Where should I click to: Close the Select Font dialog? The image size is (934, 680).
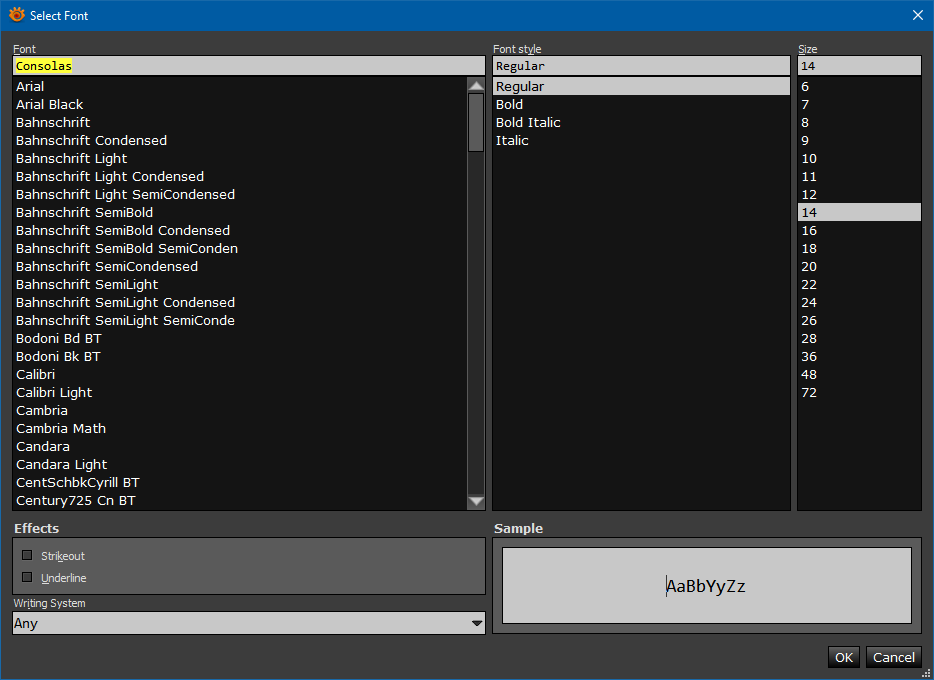click(x=918, y=15)
